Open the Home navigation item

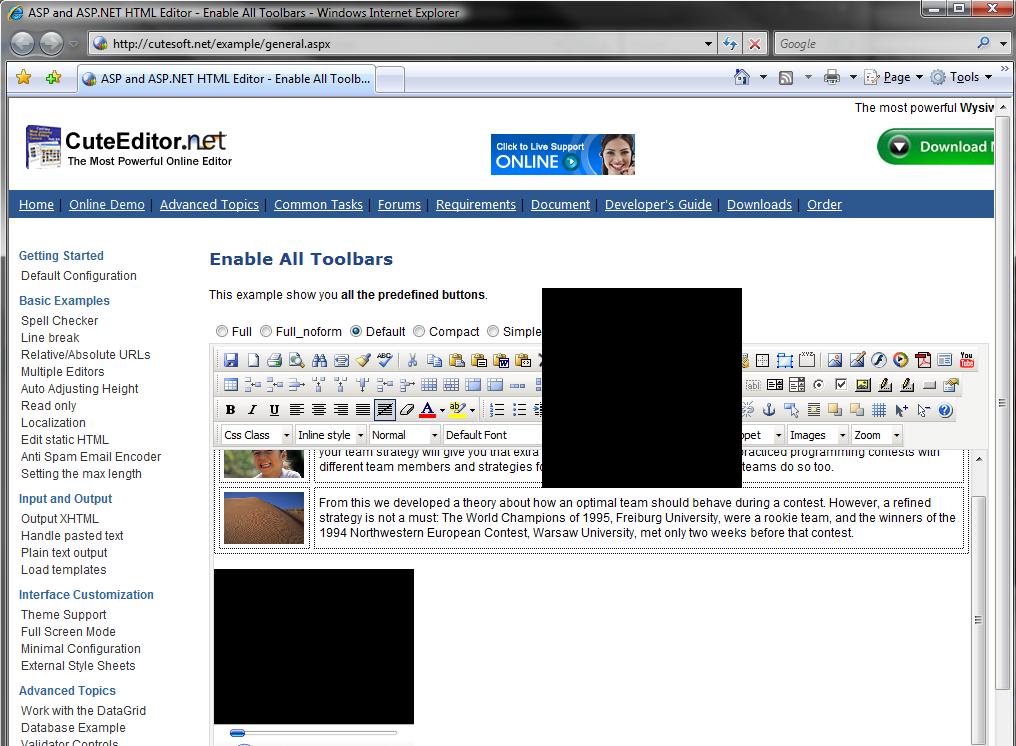(x=36, y=205)
